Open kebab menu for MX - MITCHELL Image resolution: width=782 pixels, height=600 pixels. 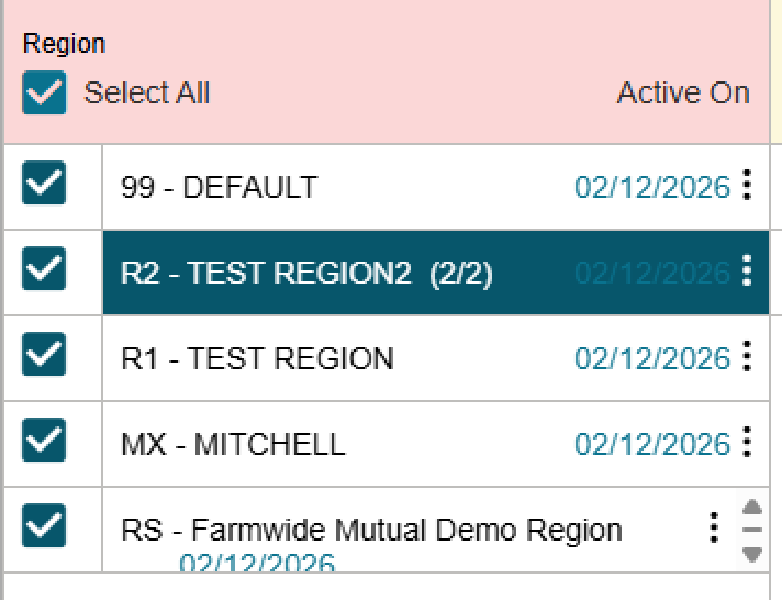[747, 443]
